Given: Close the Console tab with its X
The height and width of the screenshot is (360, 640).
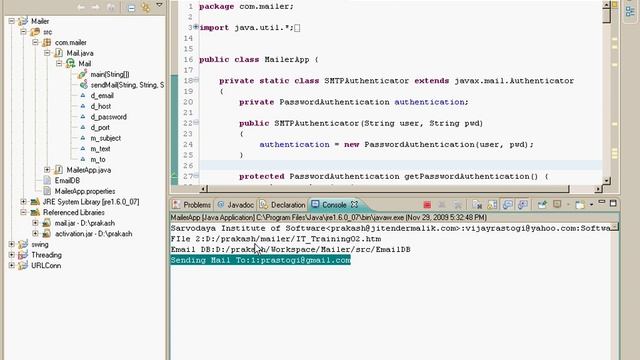Looking at the screenshot, I should pos(354,204).
